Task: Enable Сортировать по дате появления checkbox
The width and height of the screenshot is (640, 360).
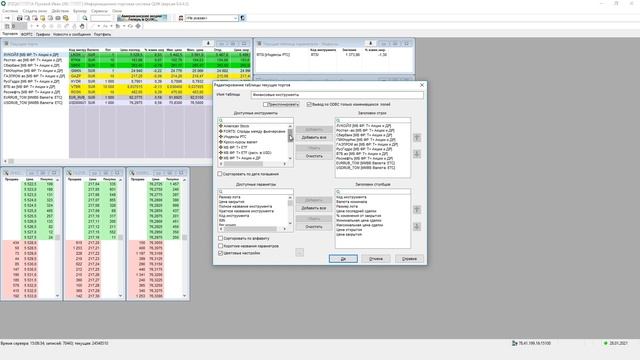Action: [220, 174]
